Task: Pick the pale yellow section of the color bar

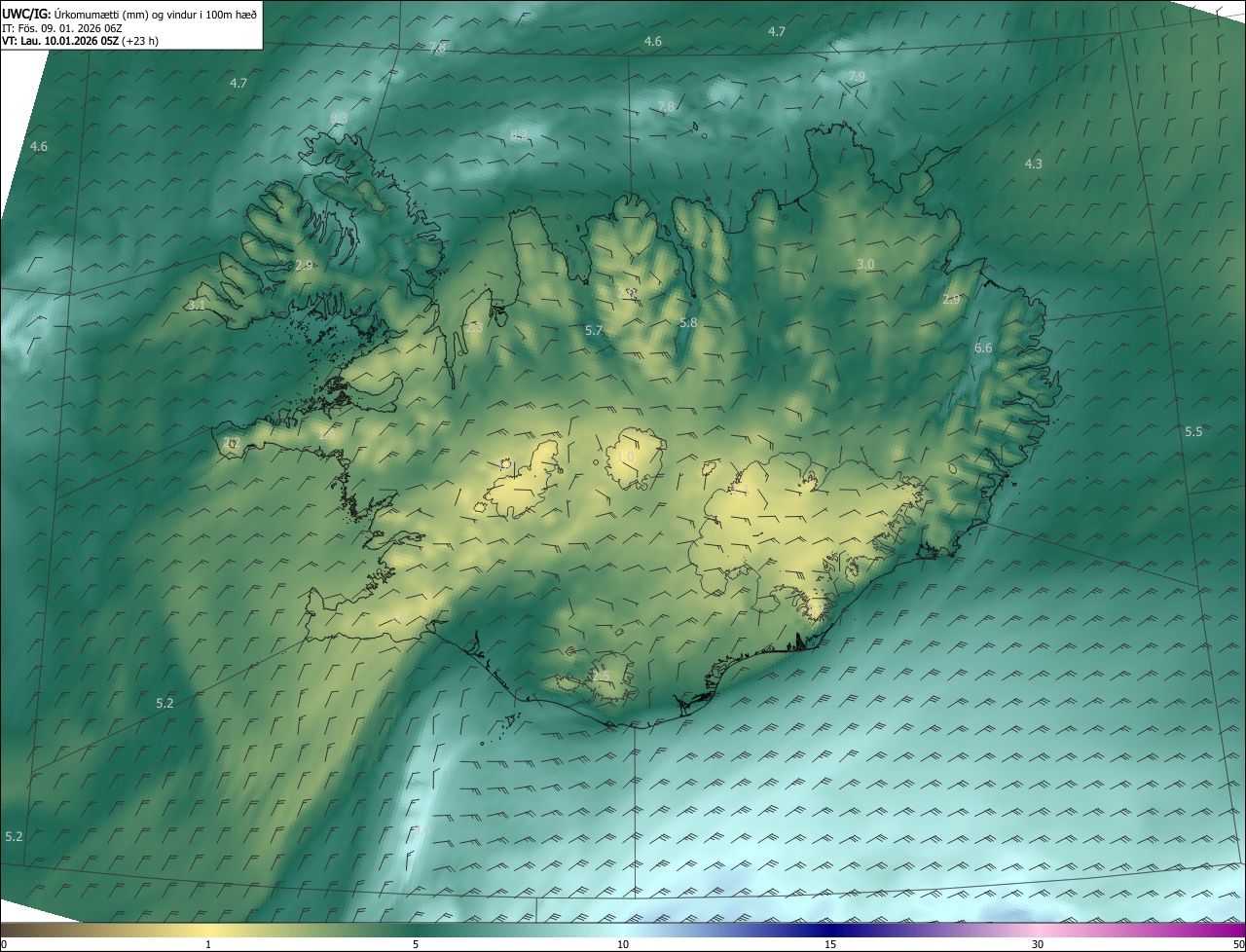Action: click(x=209, y=931)
